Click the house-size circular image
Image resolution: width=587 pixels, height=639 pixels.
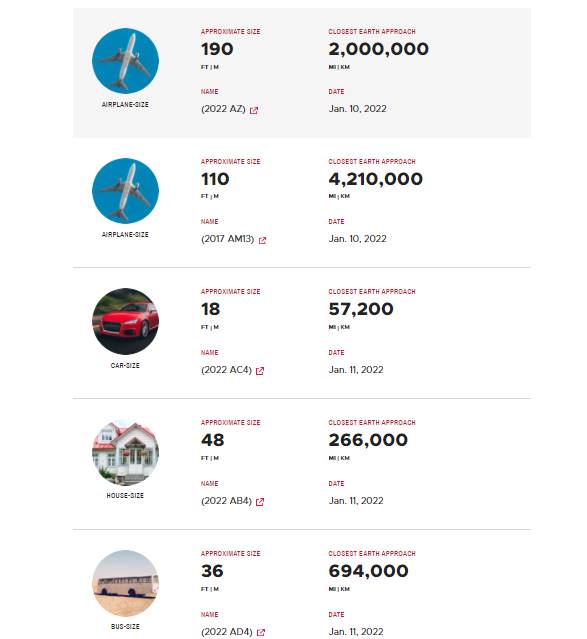126,452
